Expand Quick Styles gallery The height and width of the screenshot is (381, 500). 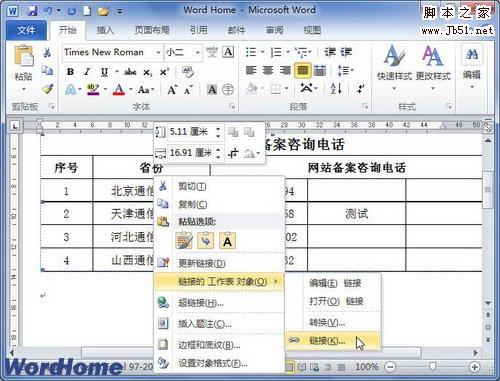[x=394, y=68]
